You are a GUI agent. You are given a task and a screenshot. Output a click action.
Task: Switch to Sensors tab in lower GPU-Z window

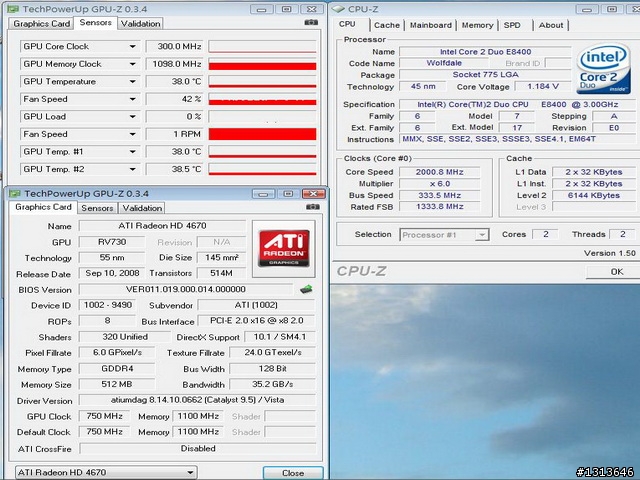[97, 208]
